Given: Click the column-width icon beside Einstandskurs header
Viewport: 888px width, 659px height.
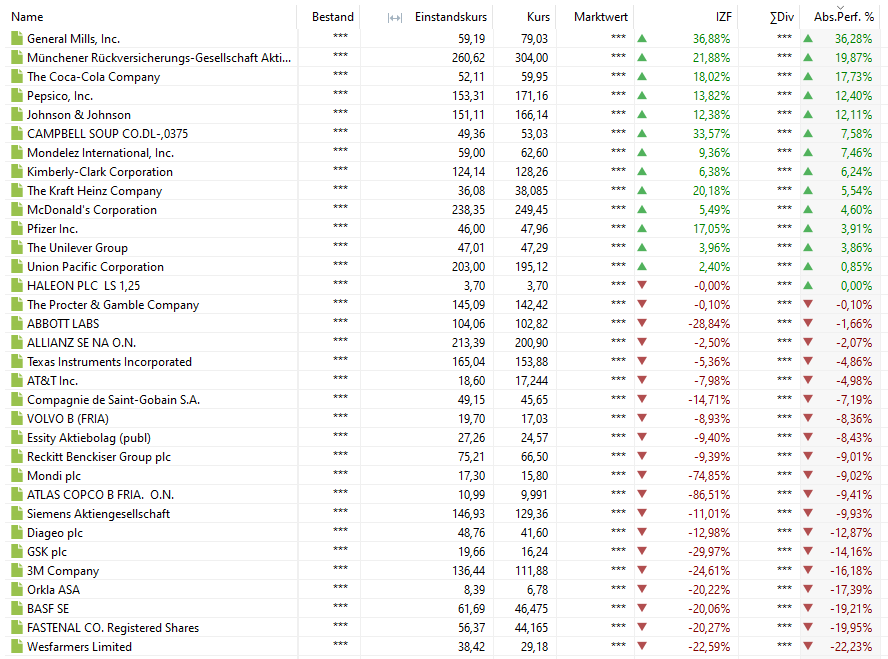Looking at the screenshot, I should (394, 17).
